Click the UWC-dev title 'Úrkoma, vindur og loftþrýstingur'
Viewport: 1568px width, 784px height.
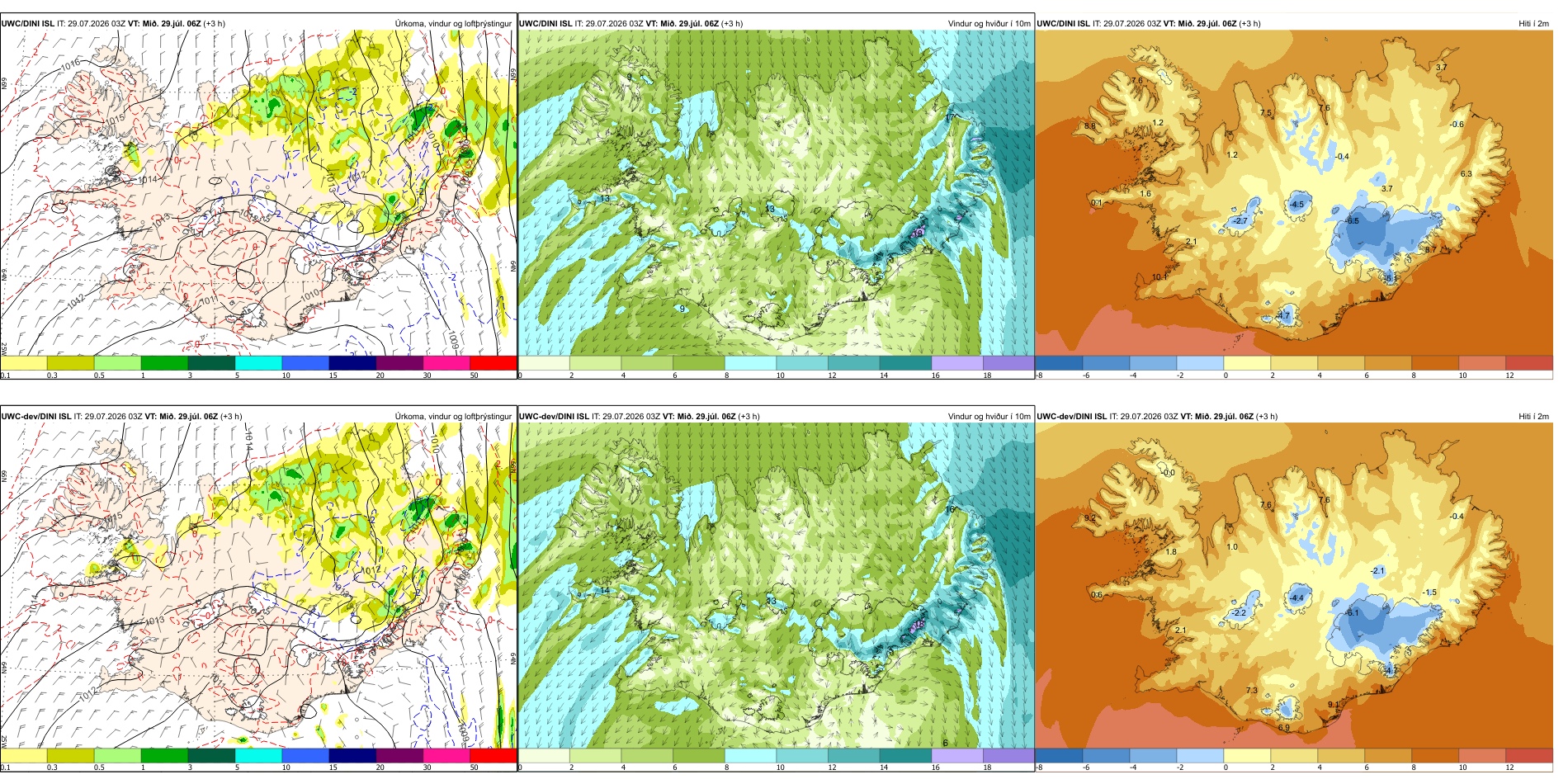pos(453,416)
